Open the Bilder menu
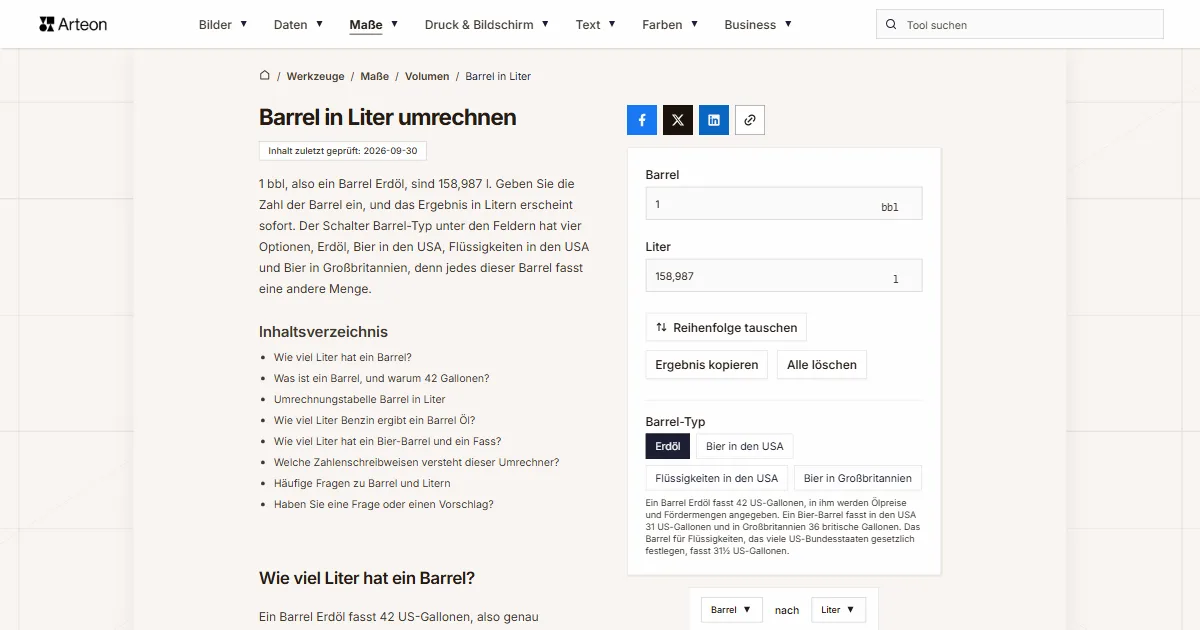Image resolution: width=1200 pixels, height=630 pixels. (x=223, y=25)
